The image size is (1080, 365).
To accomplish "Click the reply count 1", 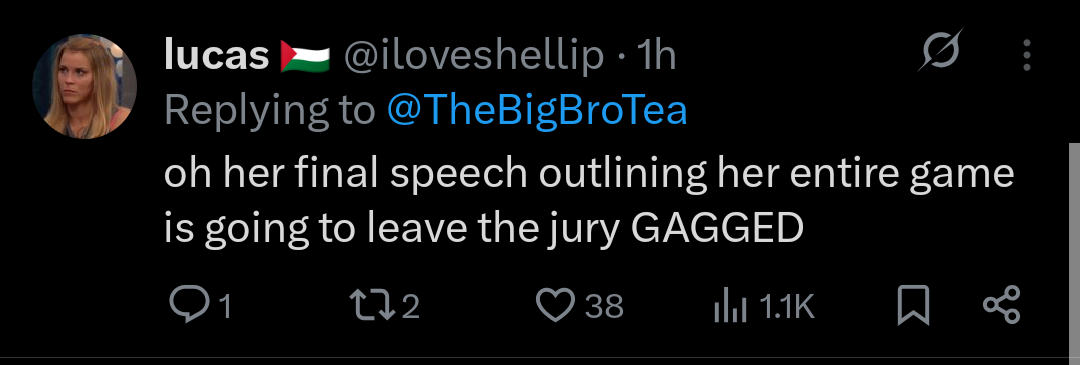I will coord(223,306).
